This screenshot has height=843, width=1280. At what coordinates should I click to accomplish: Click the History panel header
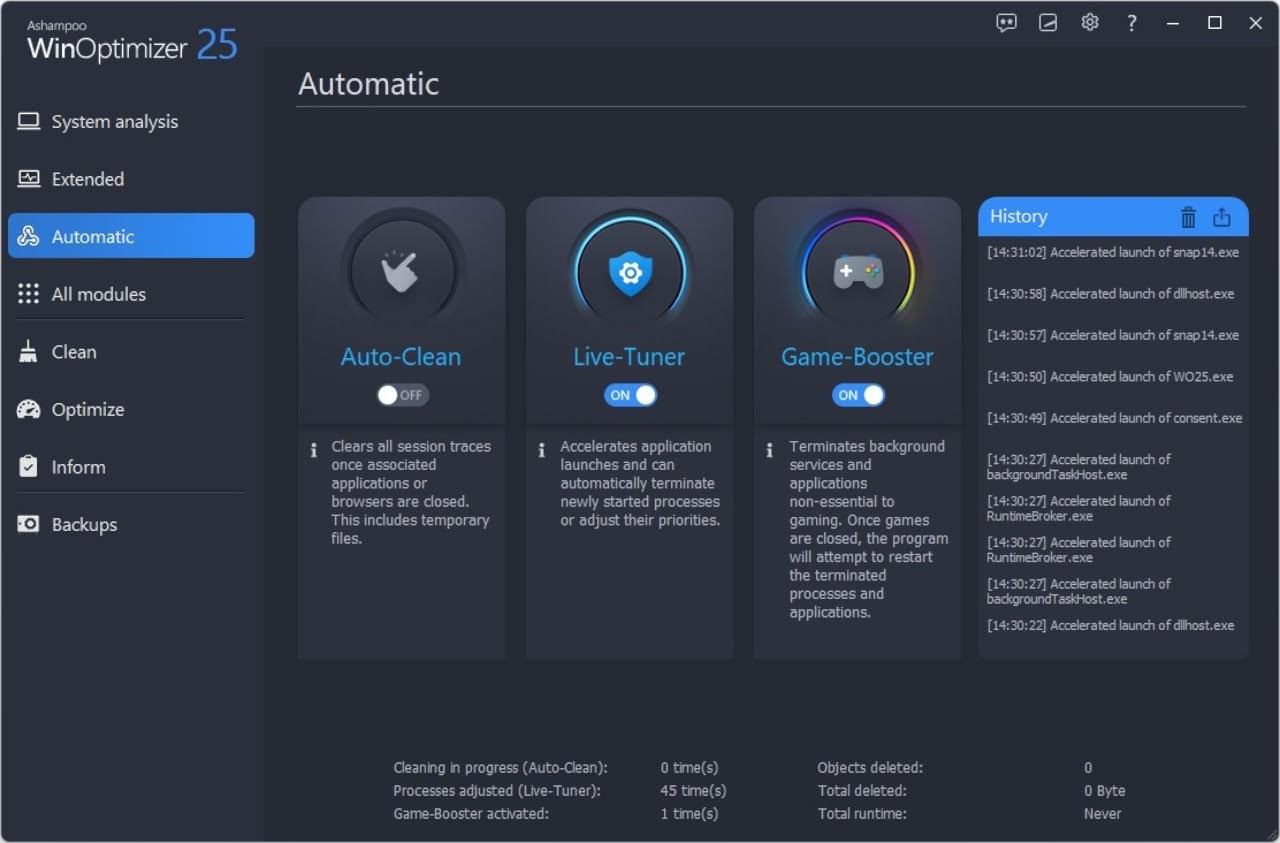1113,216
